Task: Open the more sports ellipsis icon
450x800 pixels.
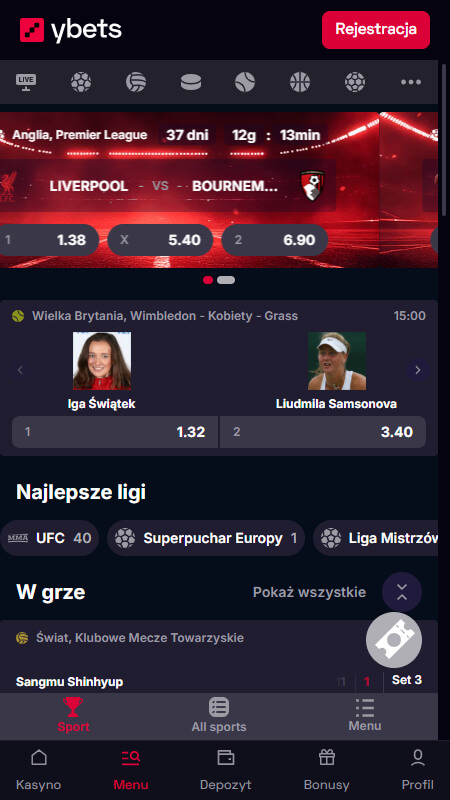Action: point(411,82)
